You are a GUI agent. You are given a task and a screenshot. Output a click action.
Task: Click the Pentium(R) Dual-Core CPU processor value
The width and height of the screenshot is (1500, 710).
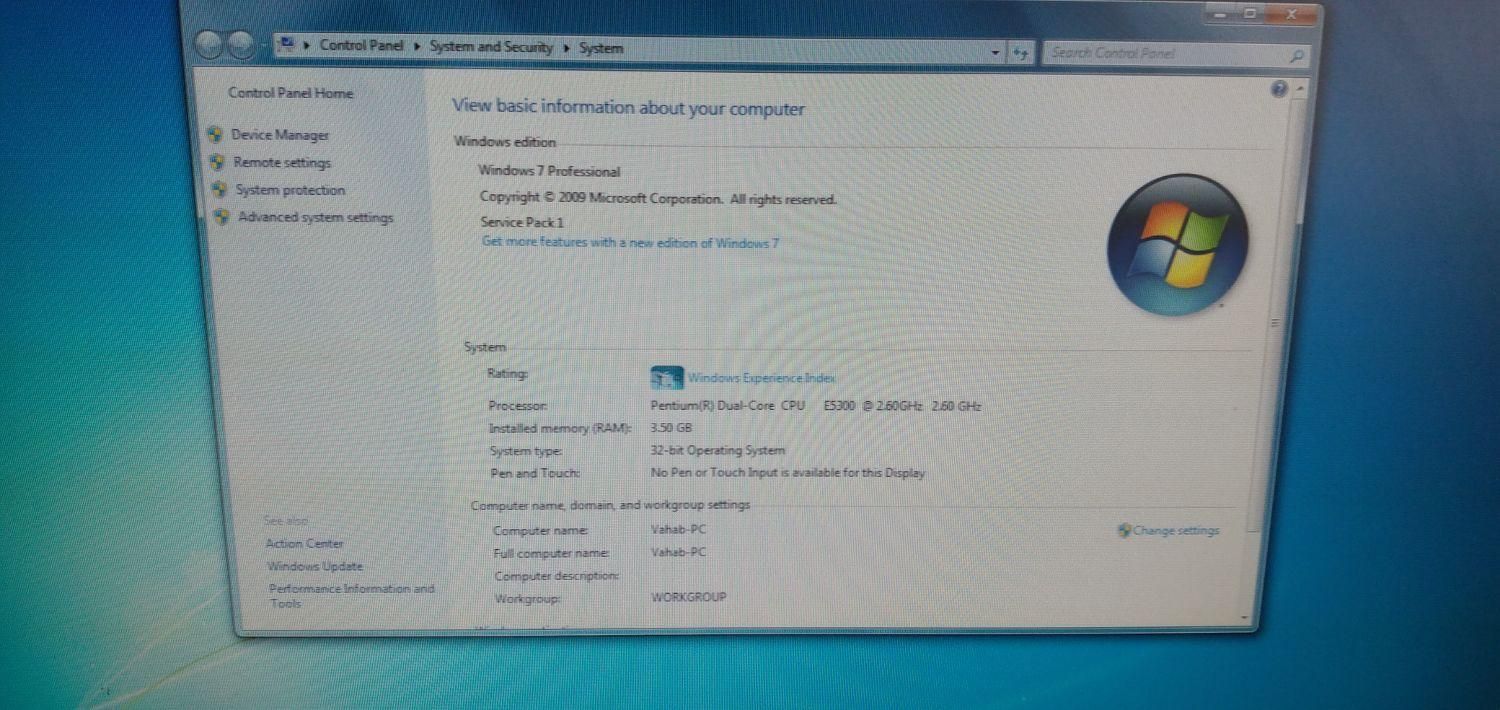(x=815, y=406)
